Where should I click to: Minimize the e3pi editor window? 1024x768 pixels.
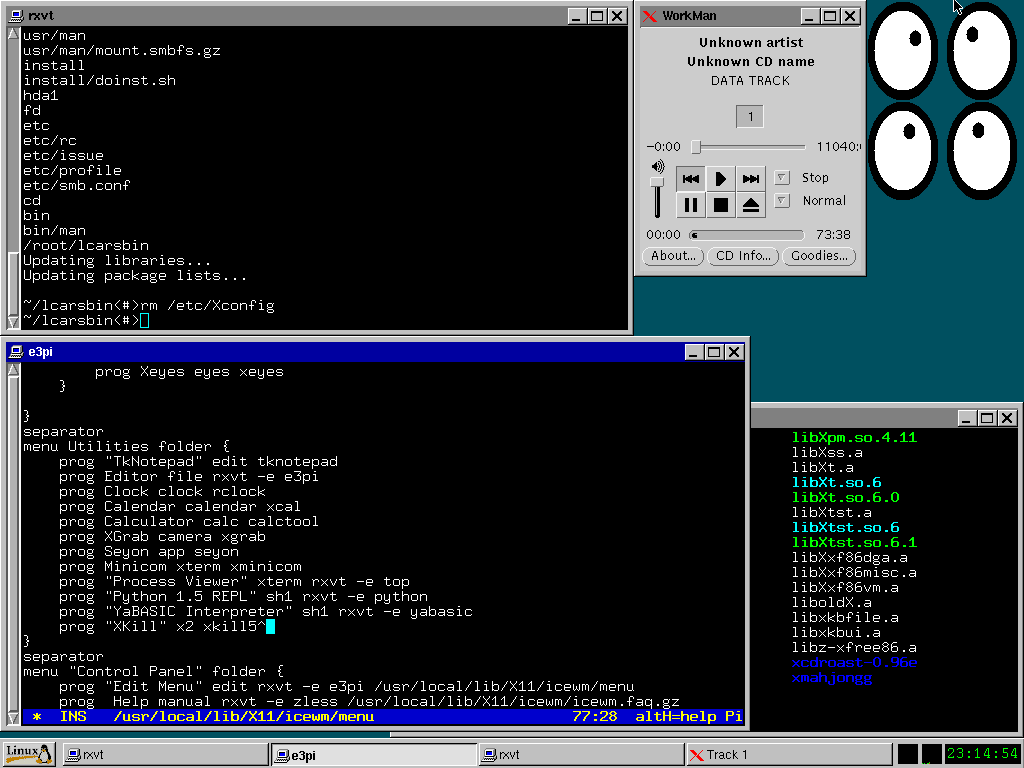coord(694,352)
